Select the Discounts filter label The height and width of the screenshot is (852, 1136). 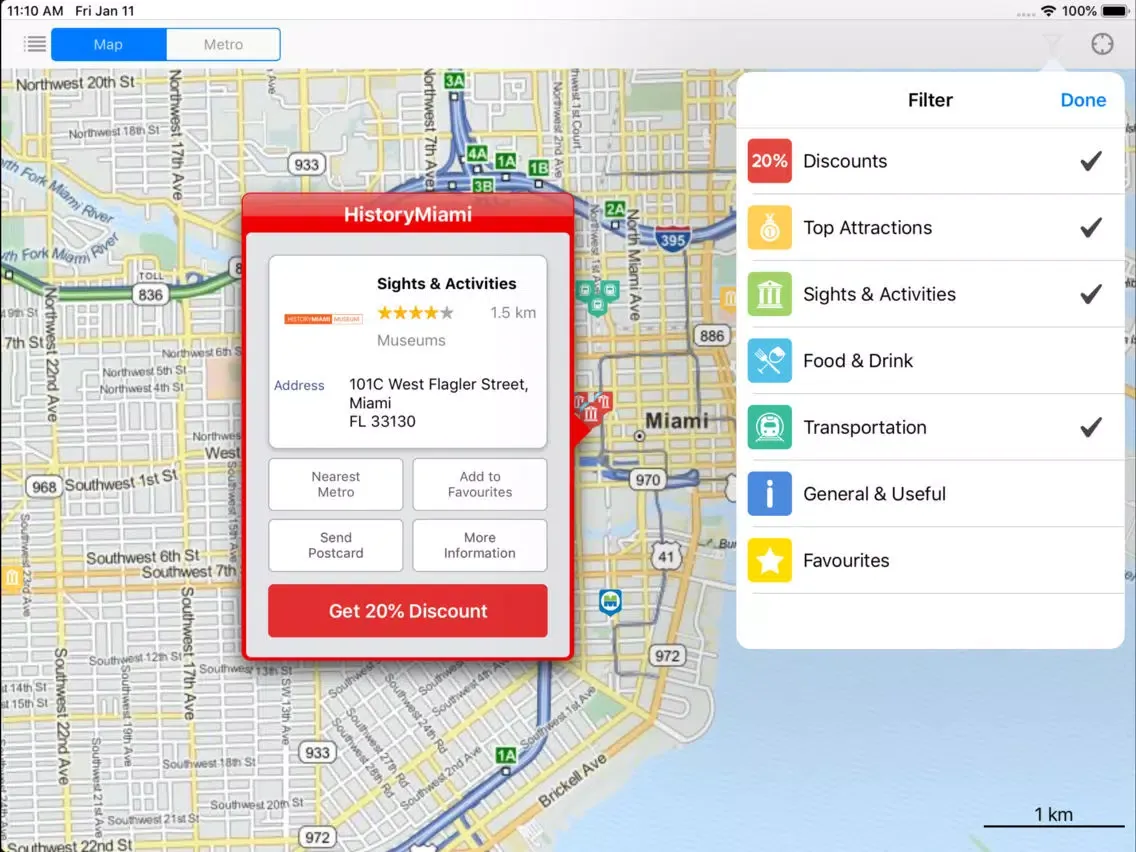(x=845, y=161)
